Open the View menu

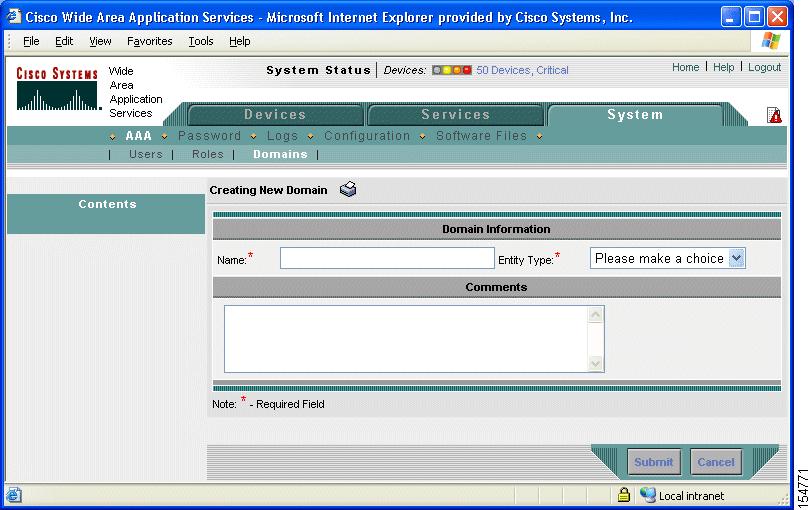coord(100,41)
